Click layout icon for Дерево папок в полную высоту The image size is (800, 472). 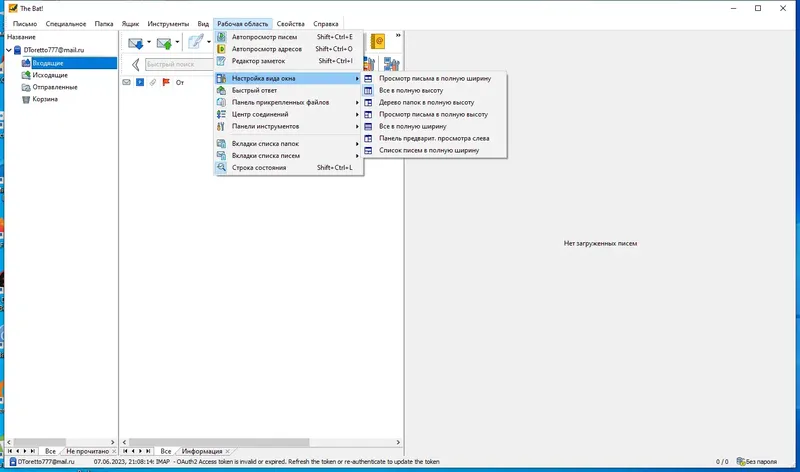pos(368,103)
